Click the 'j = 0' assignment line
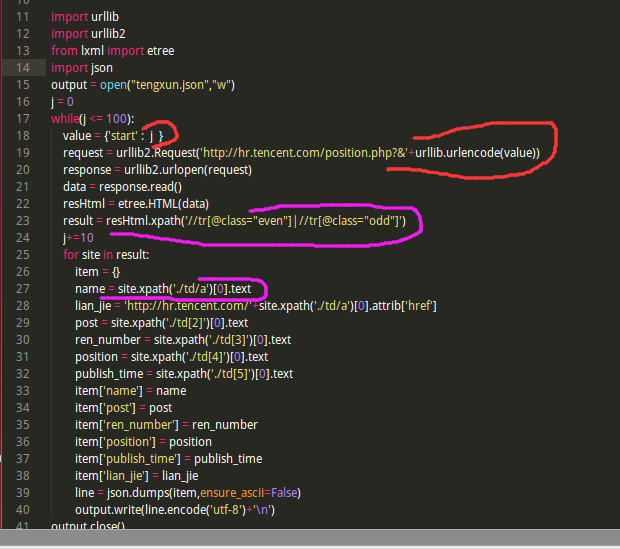Viewport: 620px width, 549px height. 62,102
